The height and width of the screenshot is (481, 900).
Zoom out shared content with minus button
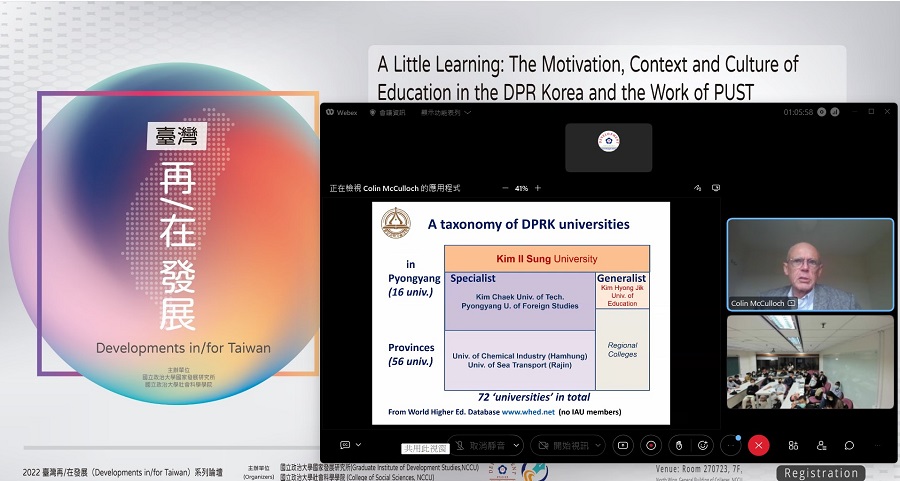coord(505,188)
